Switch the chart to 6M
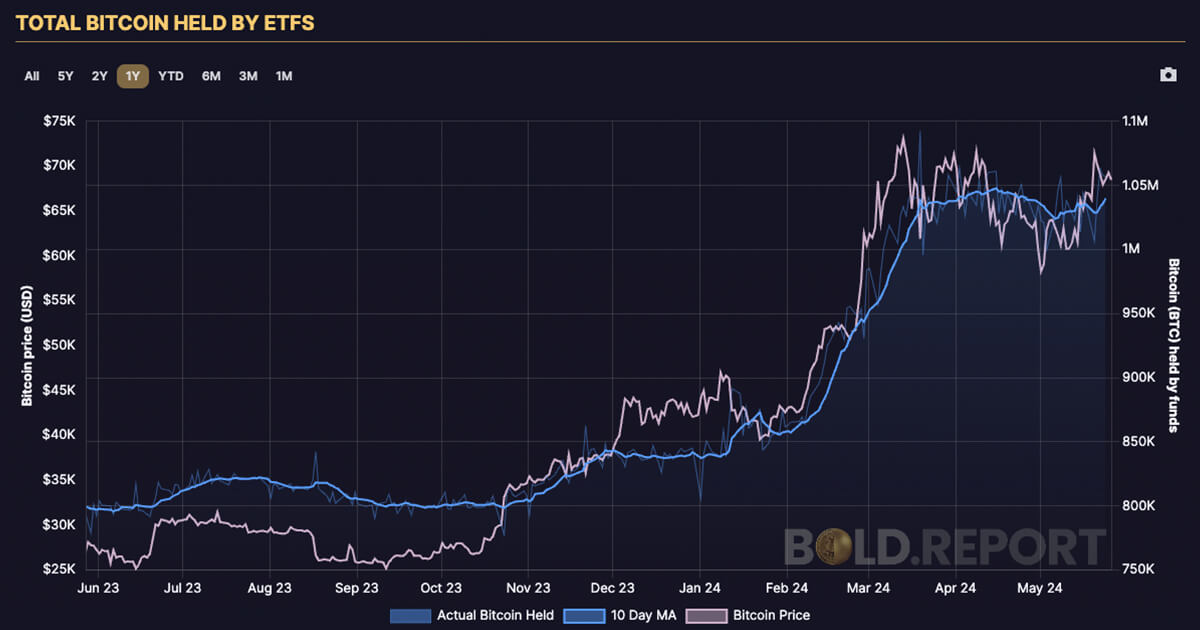The width and height of the screenshot is (1200, 630). tap(211, 76)
